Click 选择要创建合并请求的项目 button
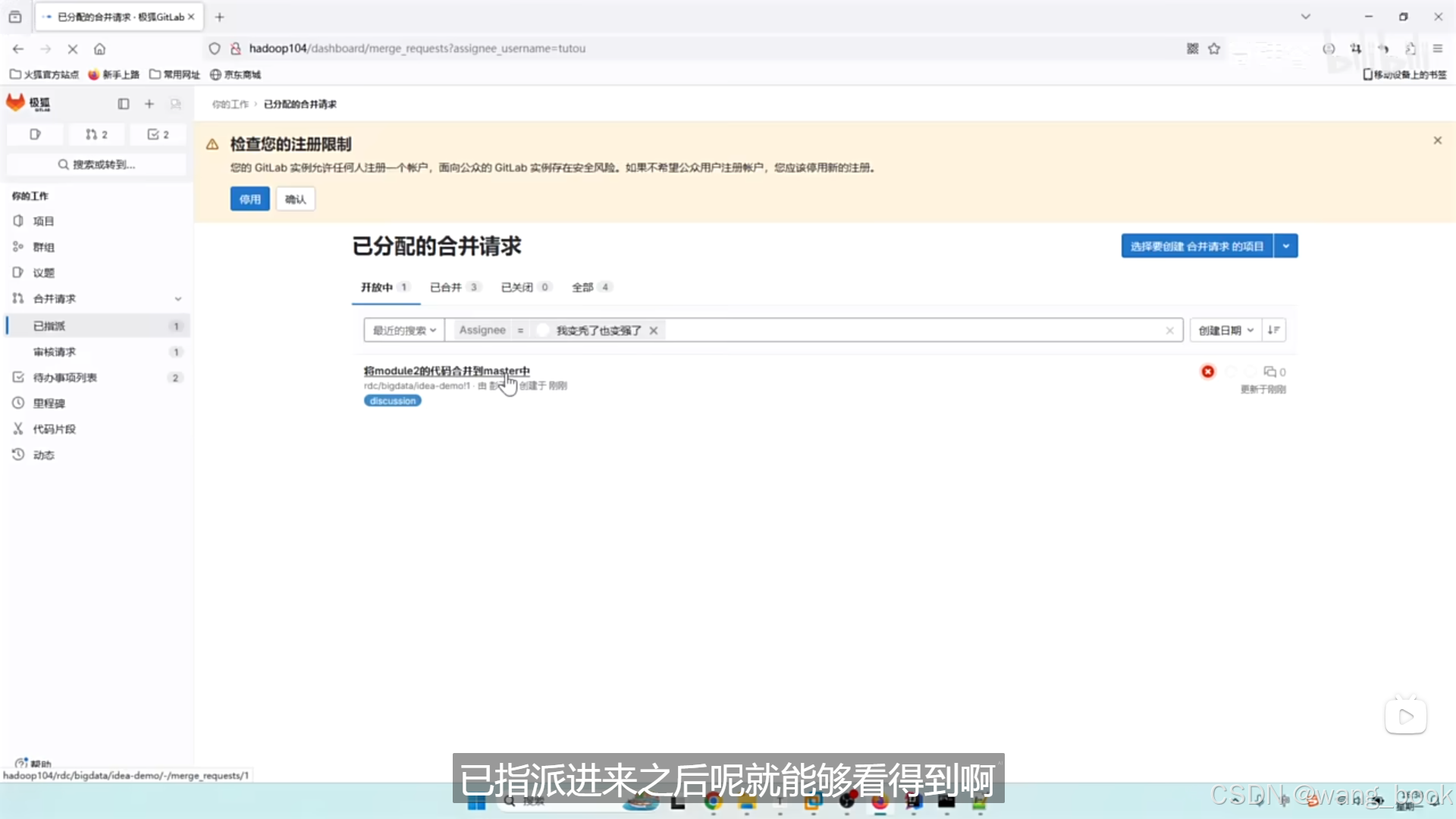The width and height of the screenshot is (1456, 819). click(1197, 246)
